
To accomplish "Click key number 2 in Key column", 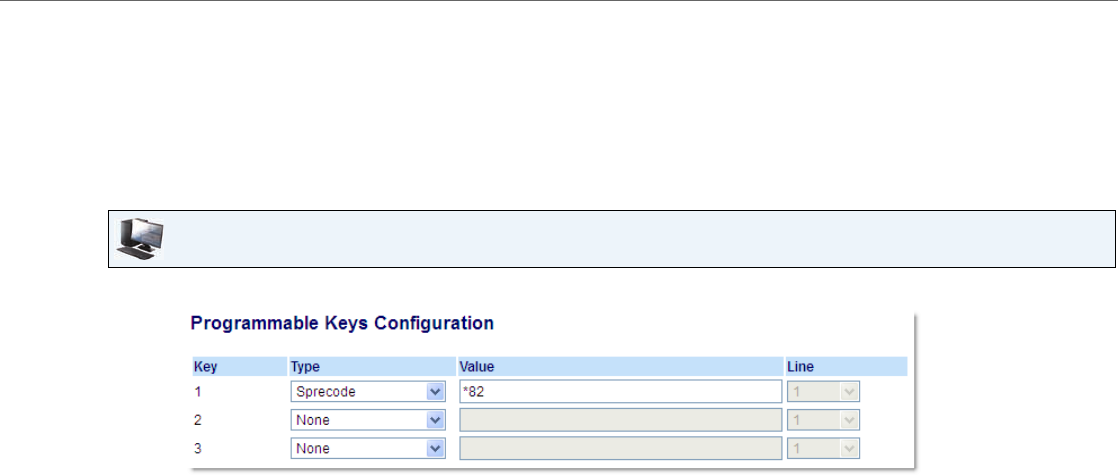I will pos(196,420).
